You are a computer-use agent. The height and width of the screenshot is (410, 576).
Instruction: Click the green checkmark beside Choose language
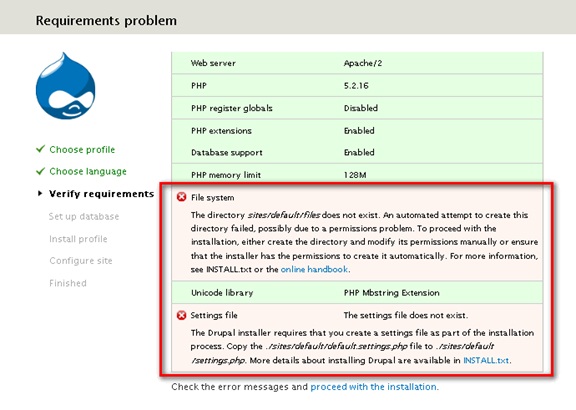(x=40, y=171)
